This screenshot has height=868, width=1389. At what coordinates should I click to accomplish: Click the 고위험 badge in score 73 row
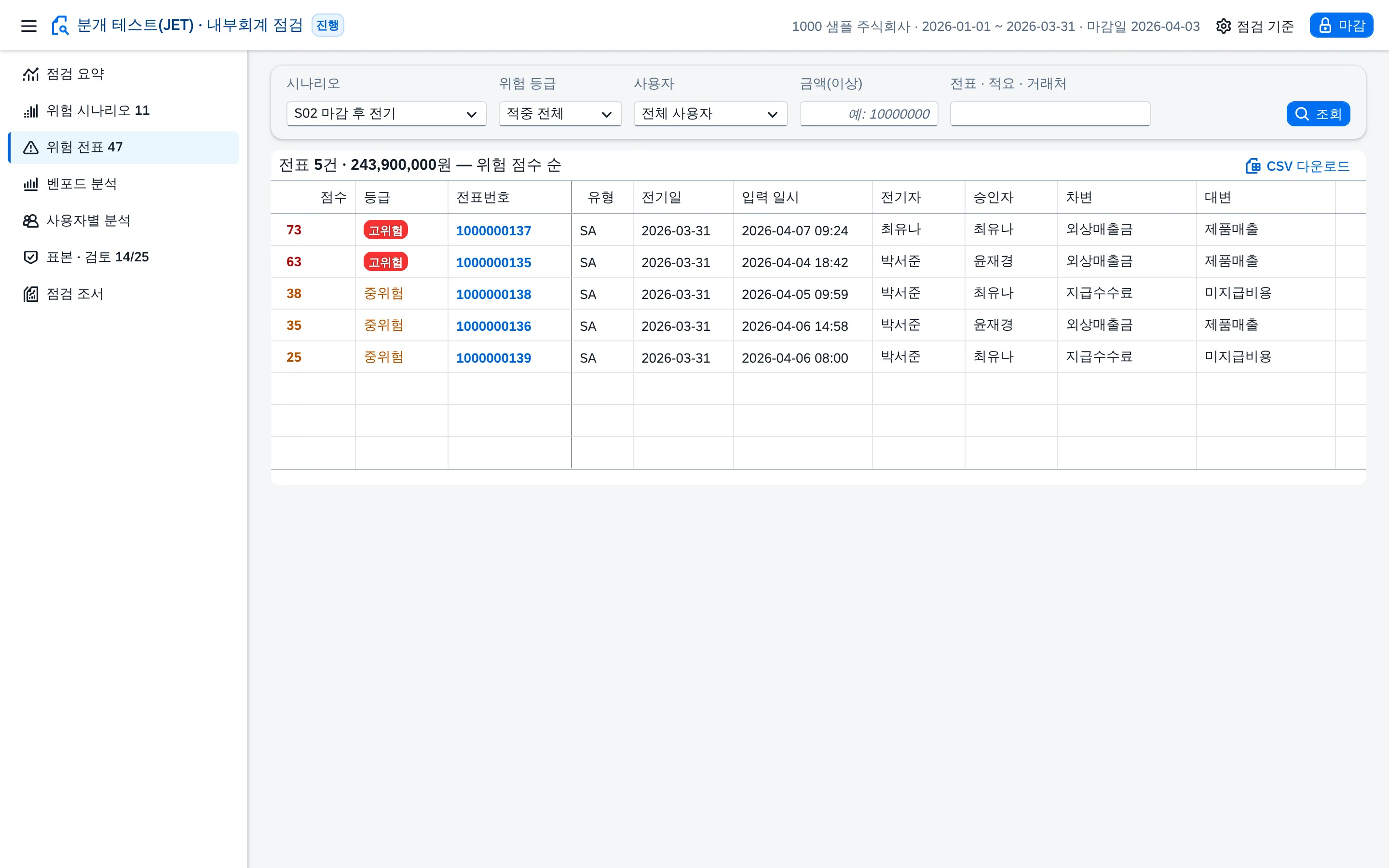pyautogui.click(x=386, y=230)
